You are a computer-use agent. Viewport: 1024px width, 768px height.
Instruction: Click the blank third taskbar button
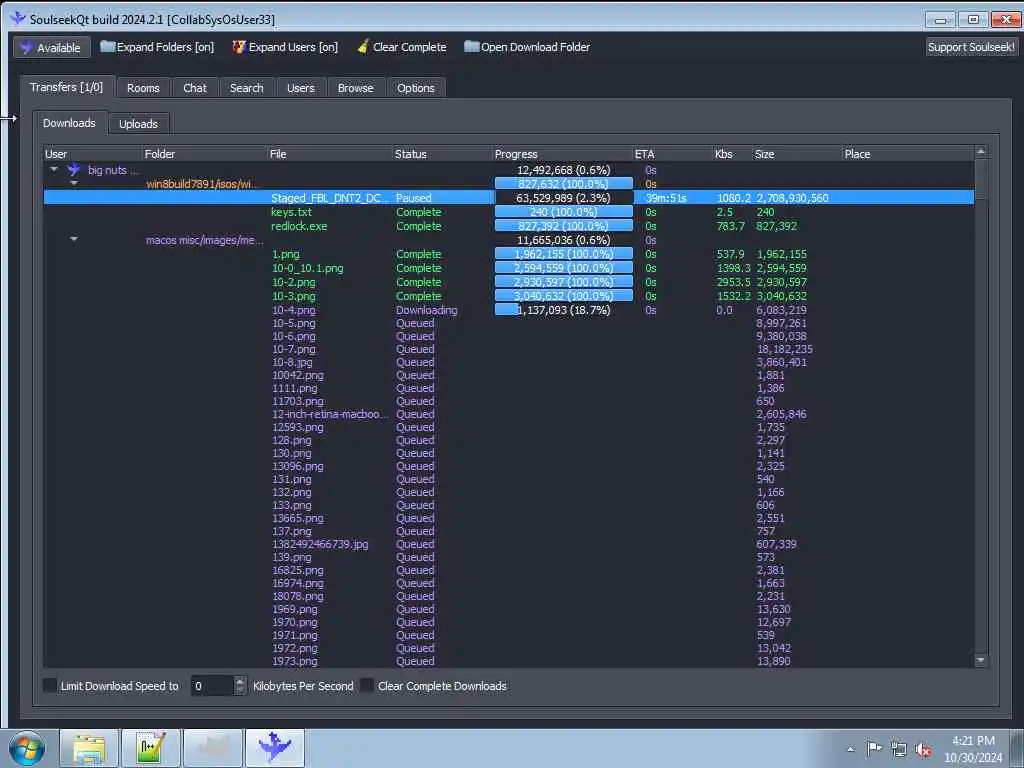point(213,748)
